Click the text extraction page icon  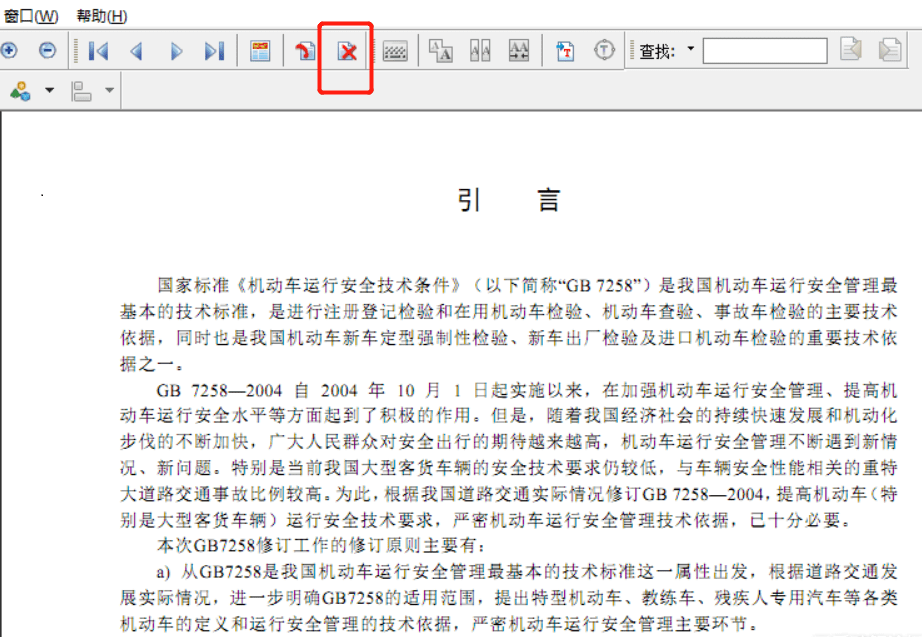click(564, 50)
